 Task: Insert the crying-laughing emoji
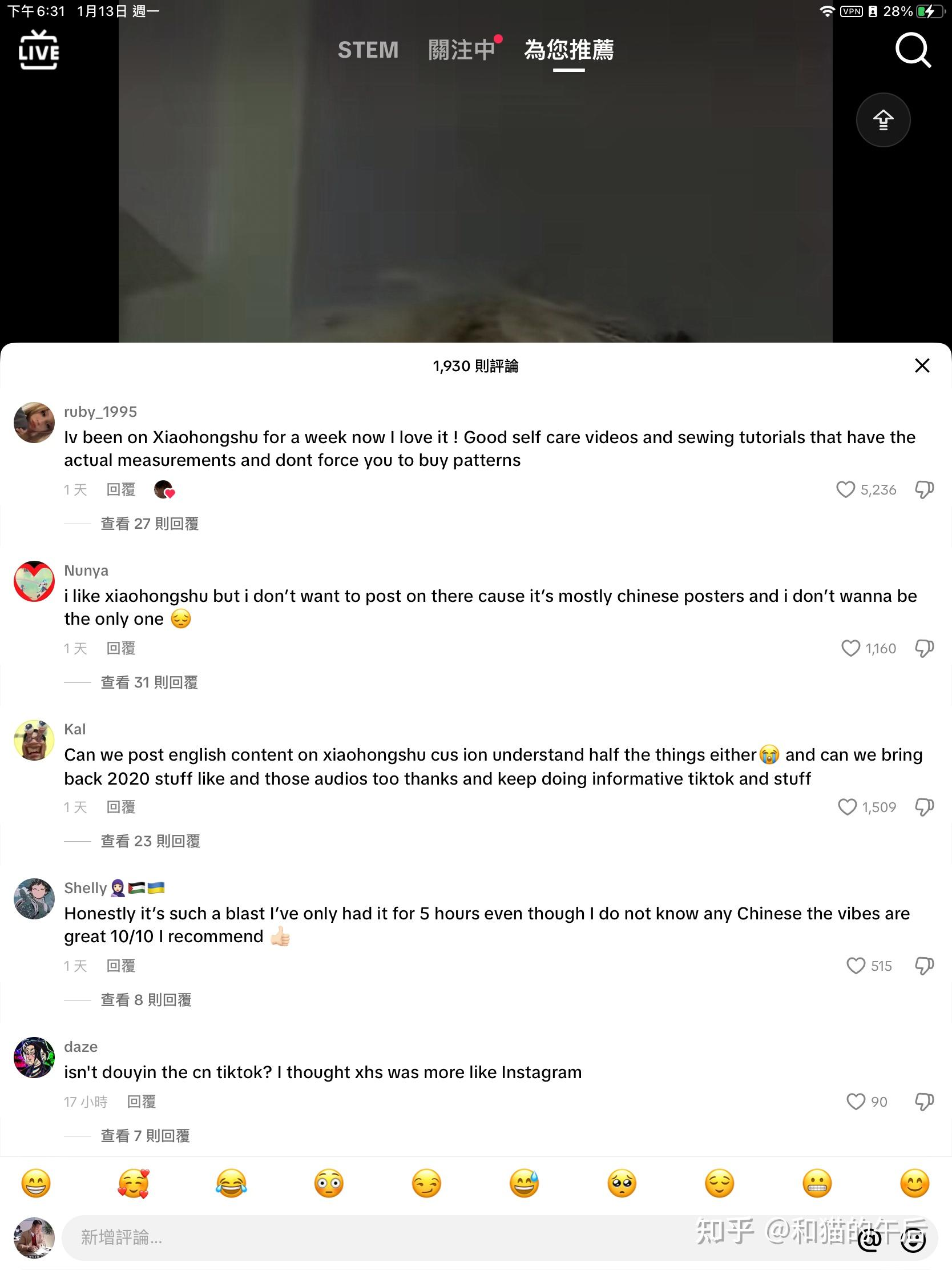pos(231,1183)
